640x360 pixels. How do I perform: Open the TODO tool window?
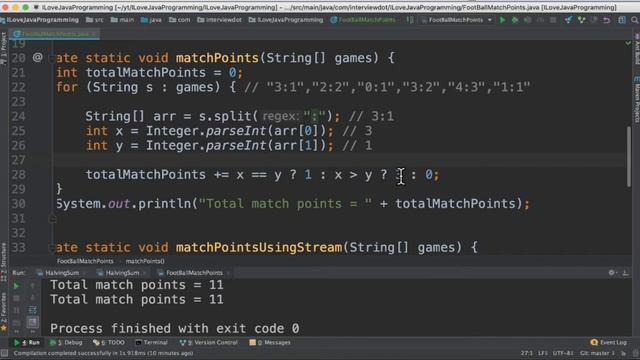coord(109,342)
